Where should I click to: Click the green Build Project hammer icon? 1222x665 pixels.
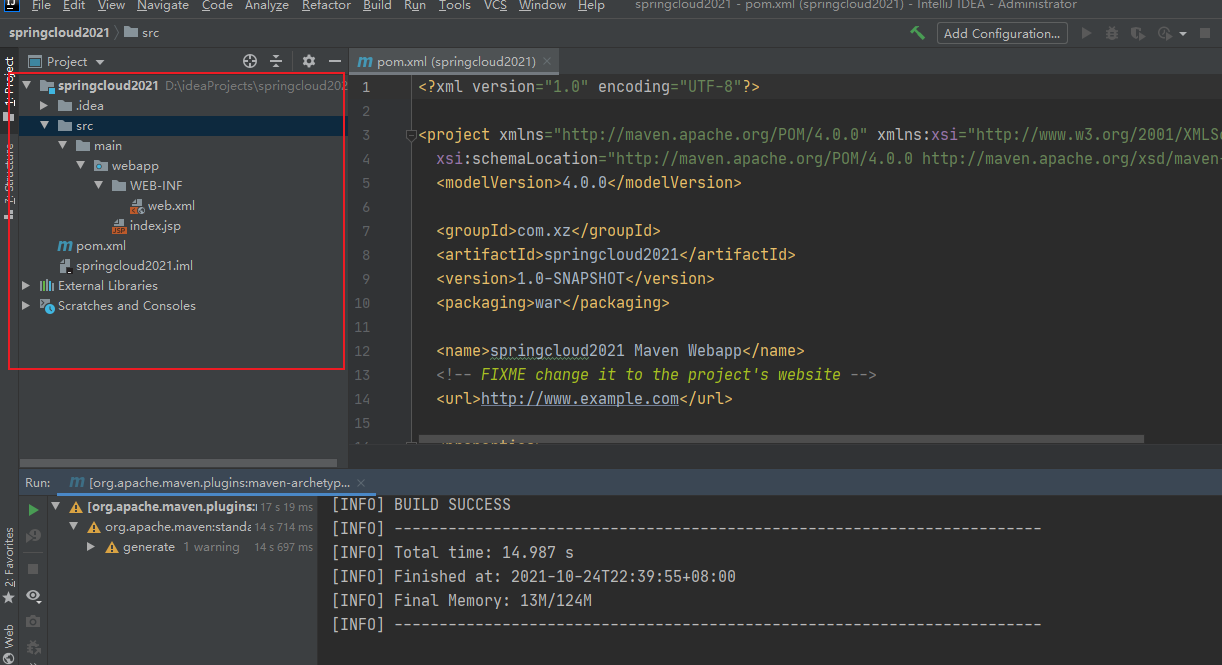(x=917, y=33)
